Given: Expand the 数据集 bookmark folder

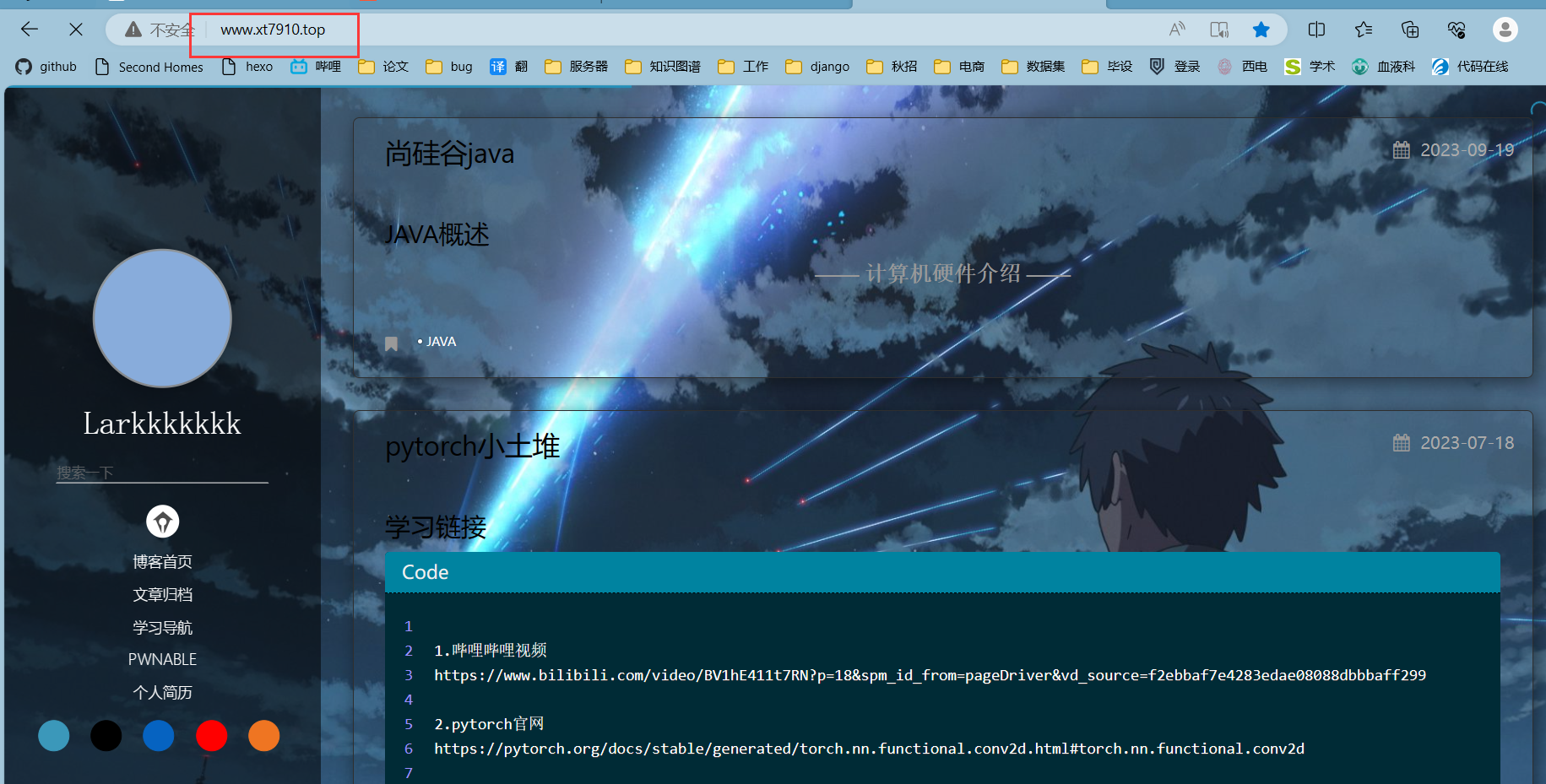Looking at the screenshot, I should tap(1033, 67).
